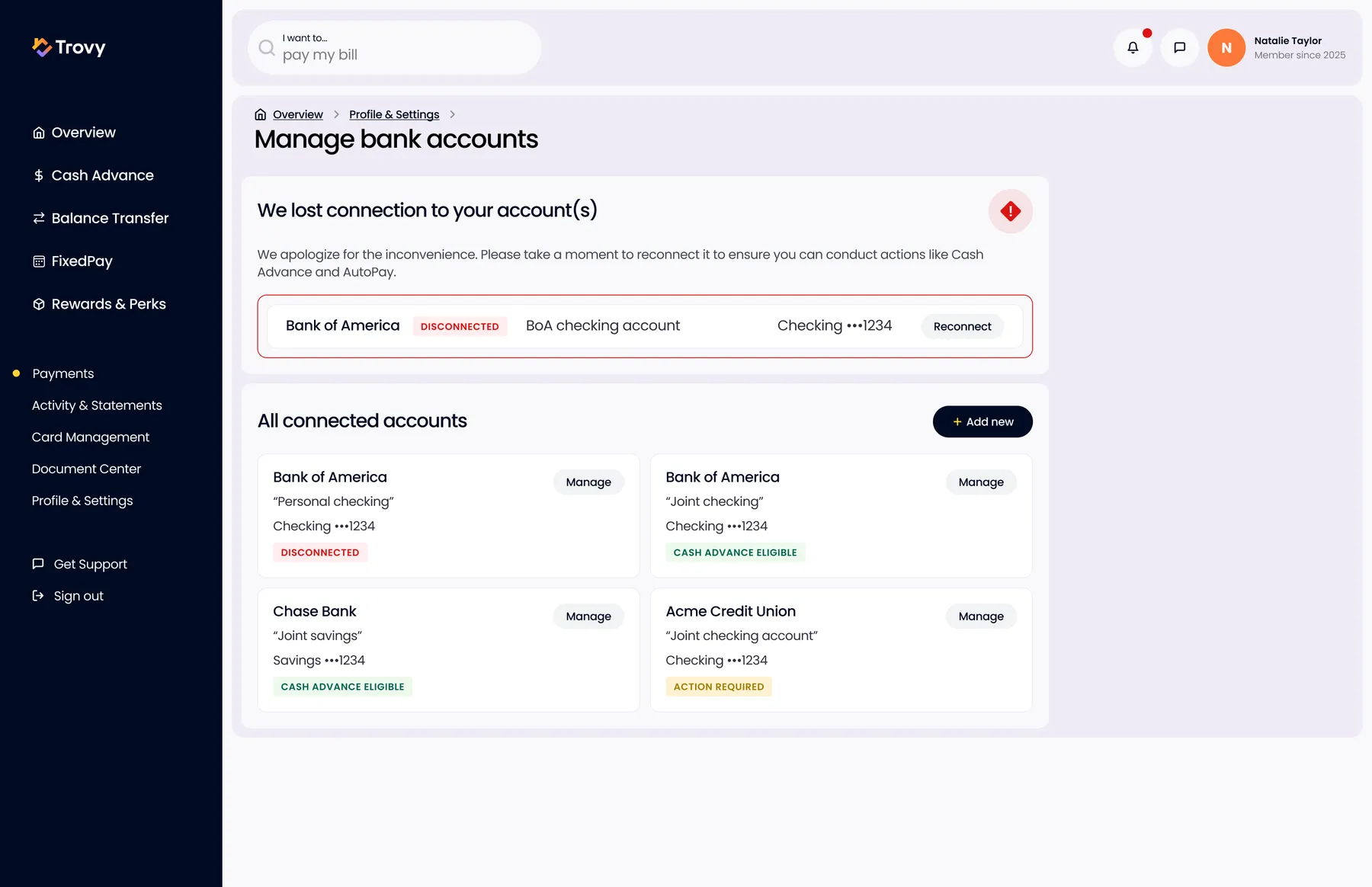1372x887 pixels.
Task: Click DISCONNECTED badge on Personal checking card
Action: [x=320, y=552]
